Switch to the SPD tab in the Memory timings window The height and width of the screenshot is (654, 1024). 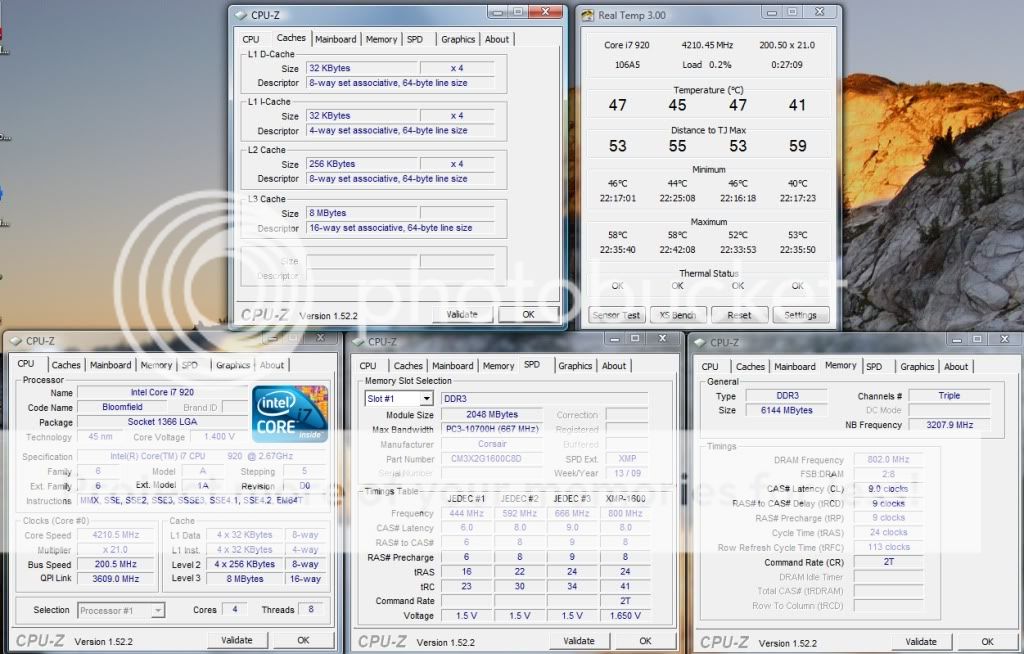click(x=874, y=367)
